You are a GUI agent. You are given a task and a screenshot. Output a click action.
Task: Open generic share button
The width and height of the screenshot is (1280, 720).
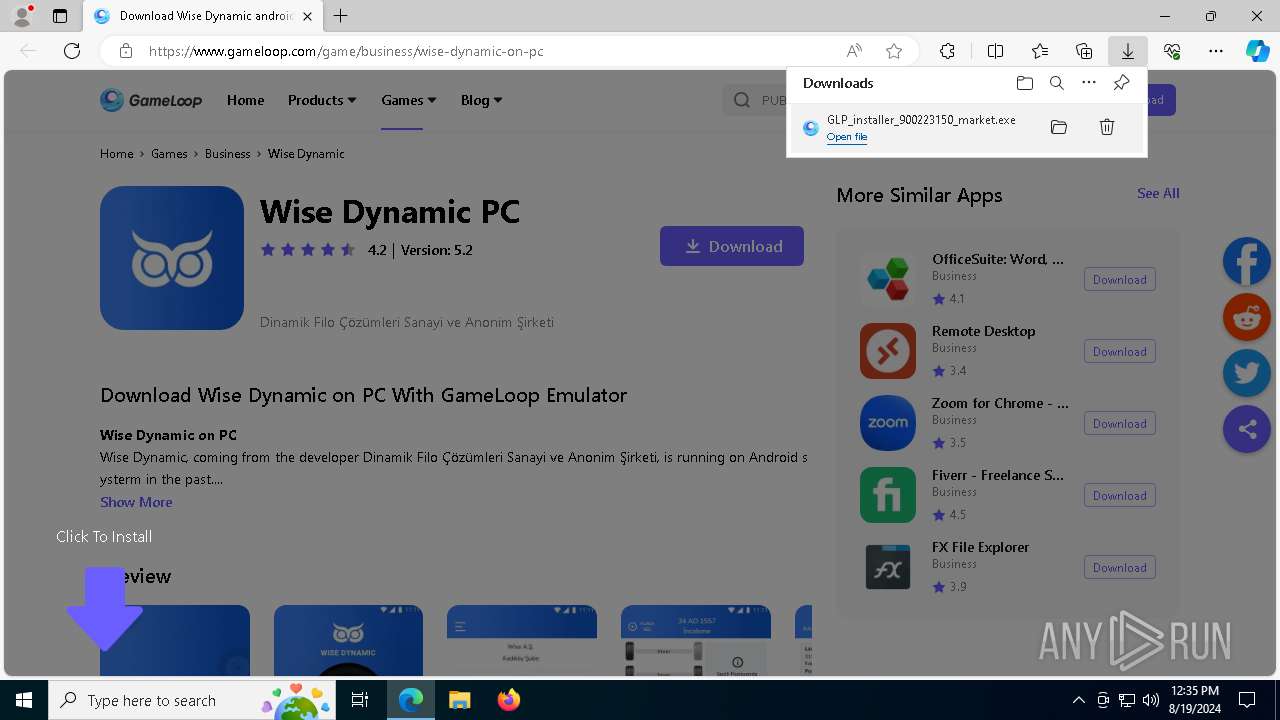(1247, 429)
